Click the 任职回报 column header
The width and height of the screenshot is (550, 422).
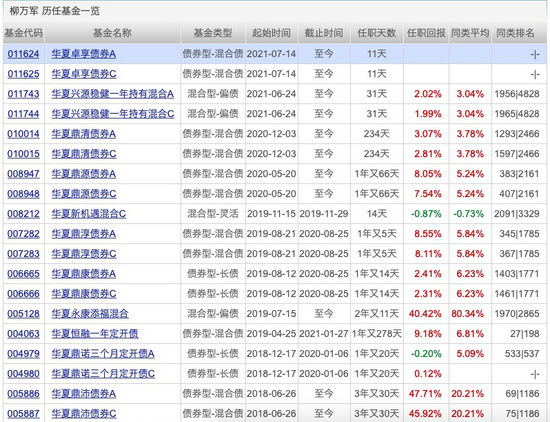tap(426, 33)
